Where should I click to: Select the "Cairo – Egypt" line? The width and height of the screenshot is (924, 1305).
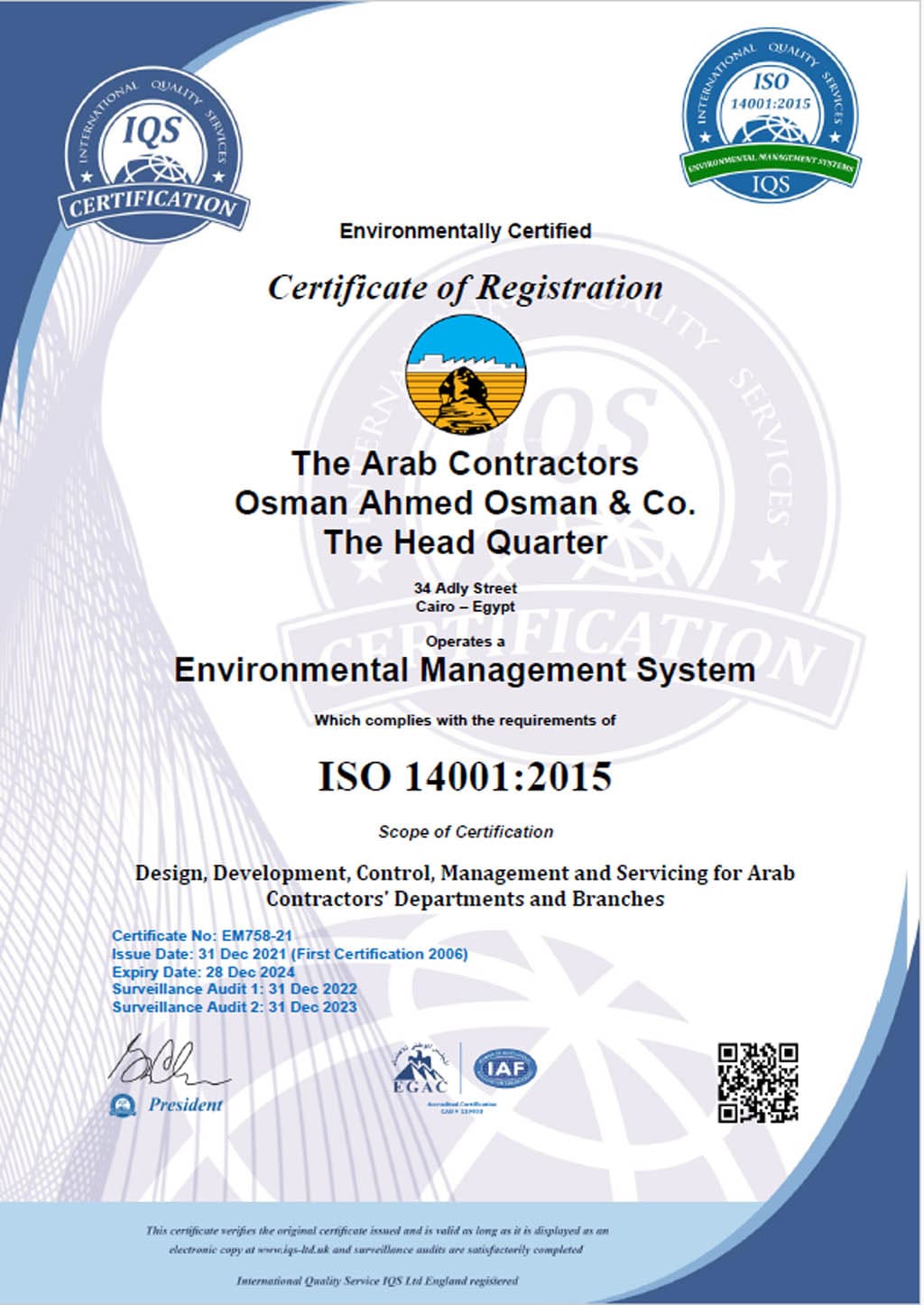[466, 606]
